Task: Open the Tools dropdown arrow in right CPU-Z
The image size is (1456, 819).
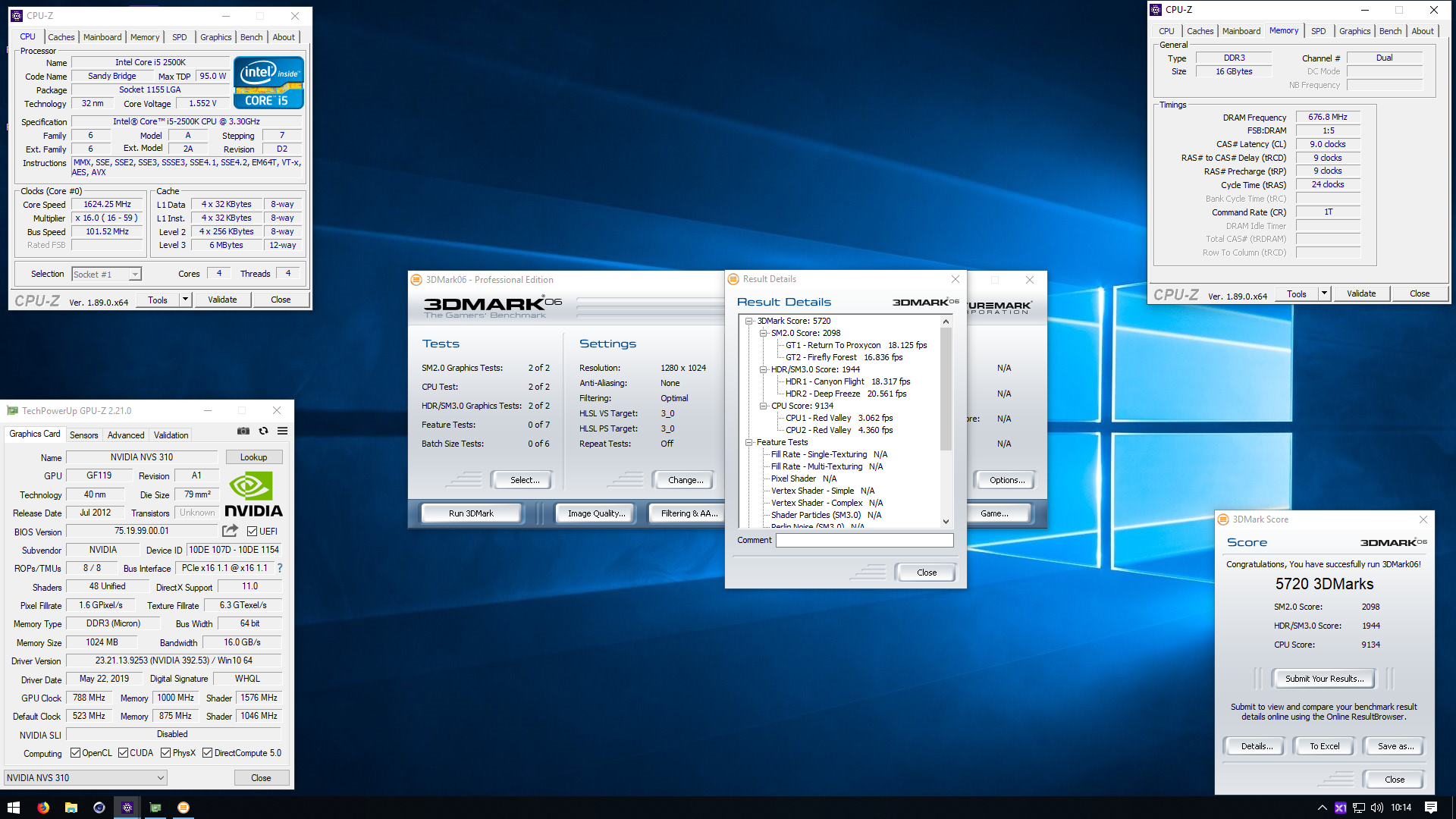Action: pyautogui.click(x=1324, y=293)
